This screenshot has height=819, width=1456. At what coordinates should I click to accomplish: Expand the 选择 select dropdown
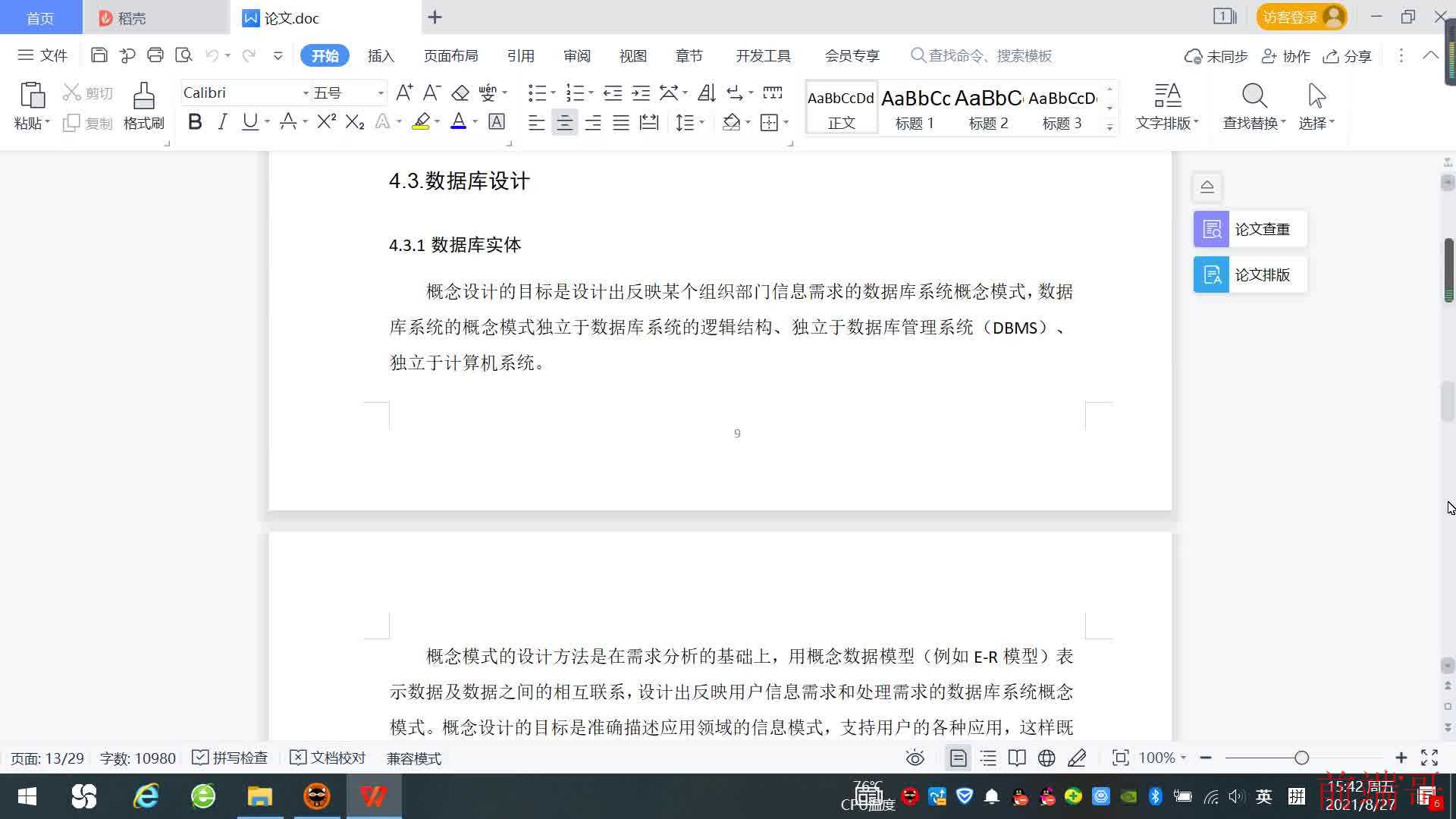(x=1316, y=123)
